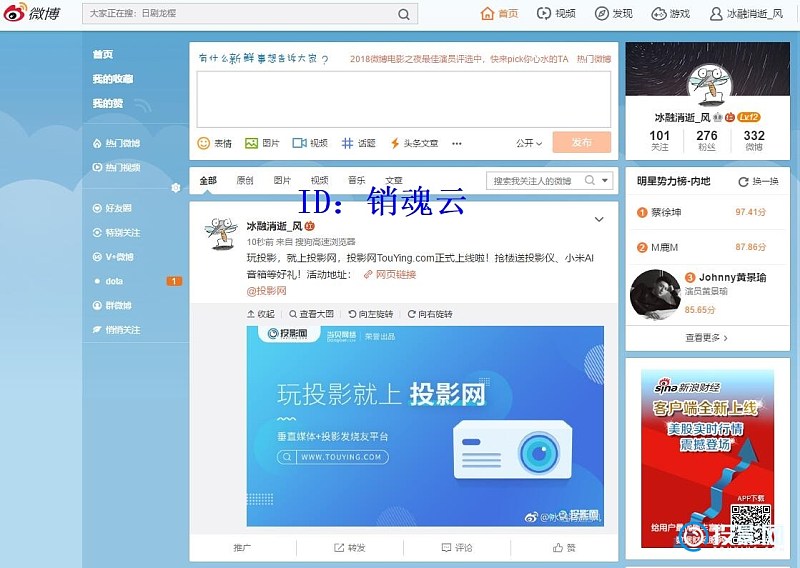Go to 首页 home in top navigation
This screenshot has height=568, width=800.
(499, 14)
